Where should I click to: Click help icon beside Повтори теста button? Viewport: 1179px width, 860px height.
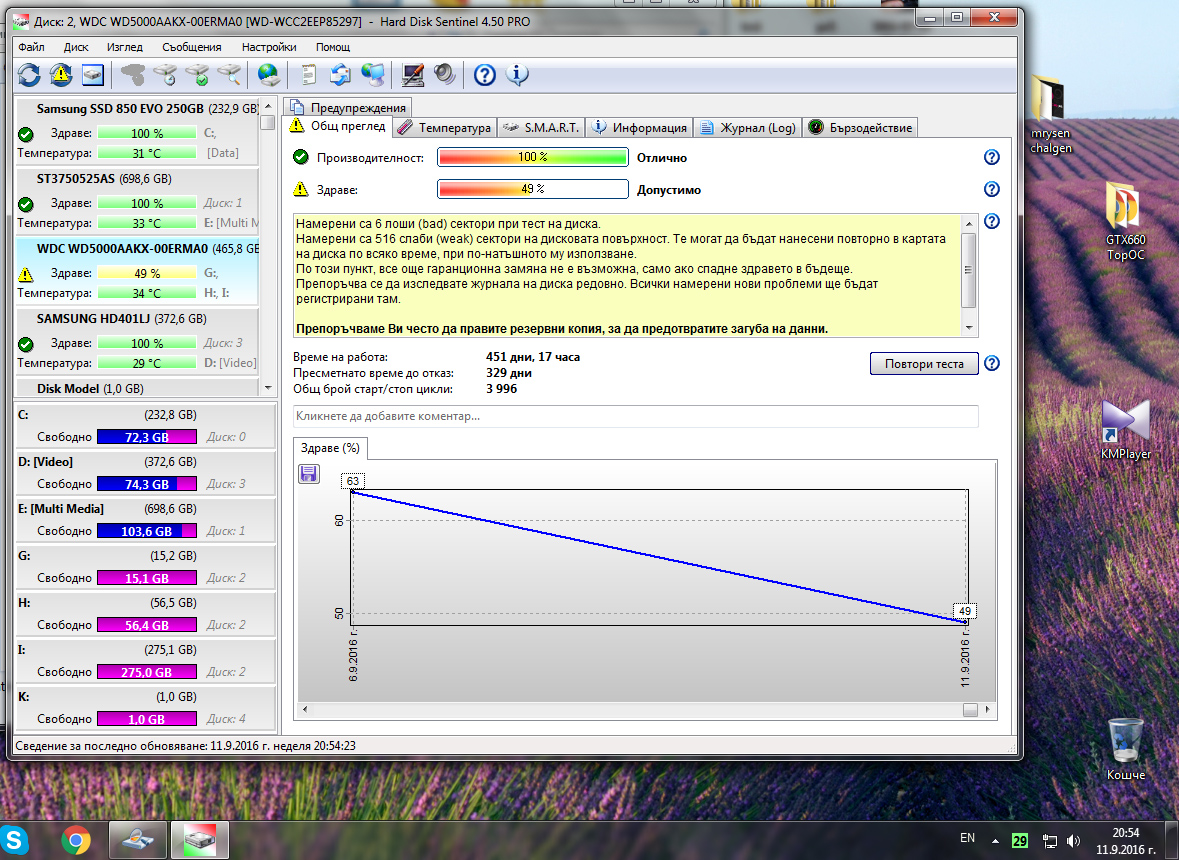point(992,363)
